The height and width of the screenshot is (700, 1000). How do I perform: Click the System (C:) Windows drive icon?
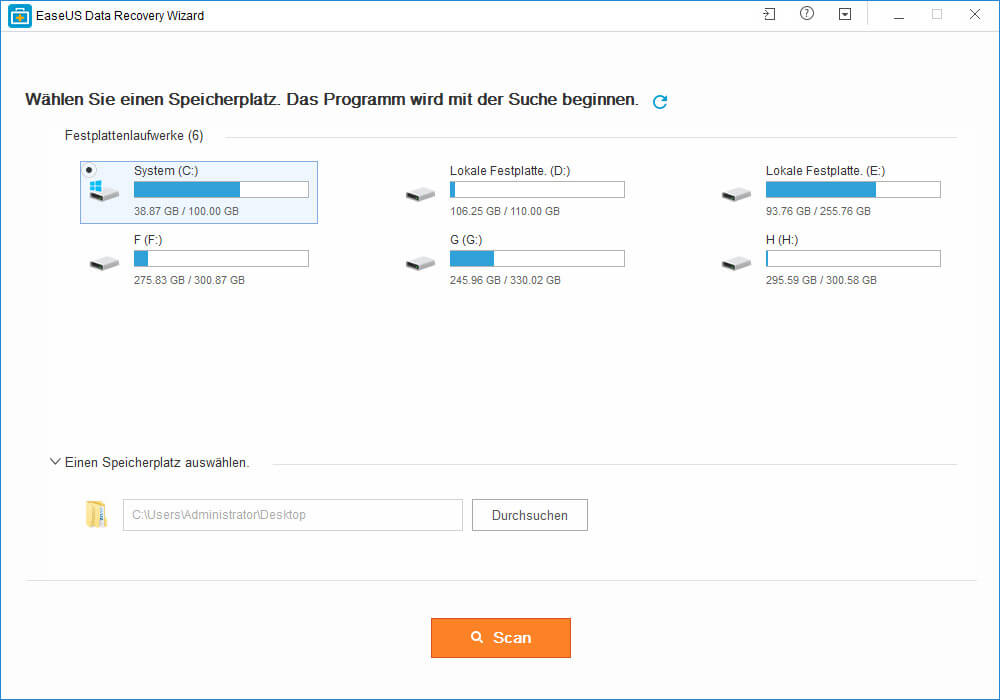(x=102, y=191)
